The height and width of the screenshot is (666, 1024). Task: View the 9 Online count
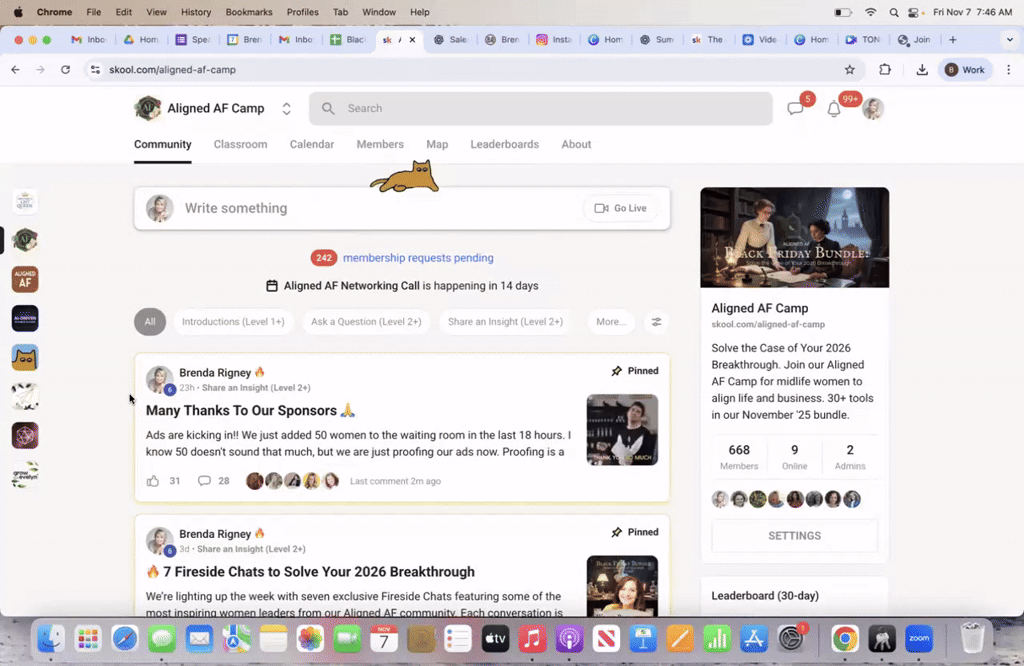(794, 456)
